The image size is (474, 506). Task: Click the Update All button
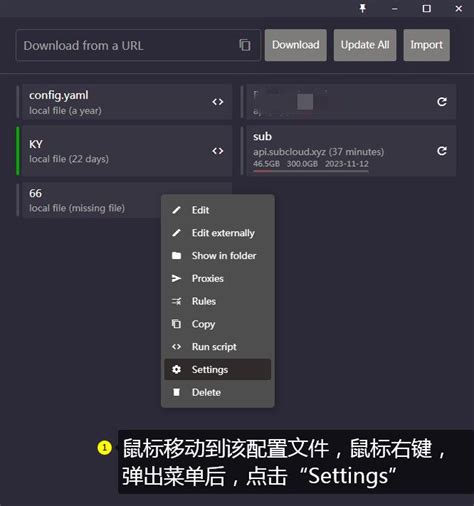365,45
